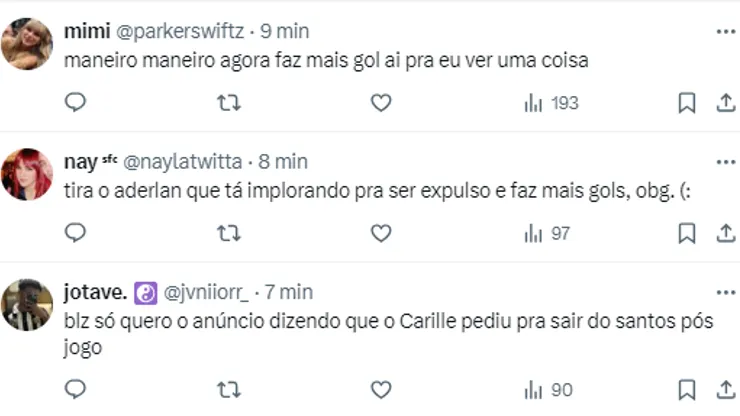Like mimi's tweet
Screen dimensions: 740x416
click(381, 102)
